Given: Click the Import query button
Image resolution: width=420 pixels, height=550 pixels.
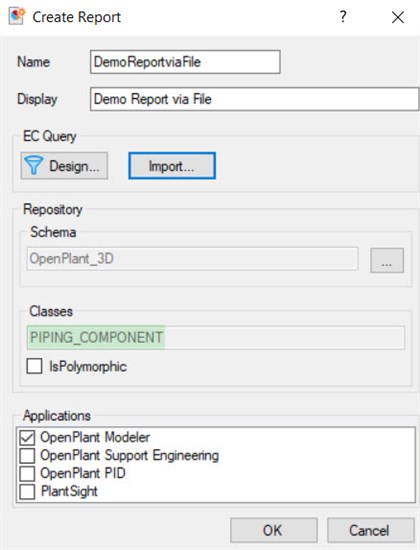Looking at the screenshot, I should 172,166.
